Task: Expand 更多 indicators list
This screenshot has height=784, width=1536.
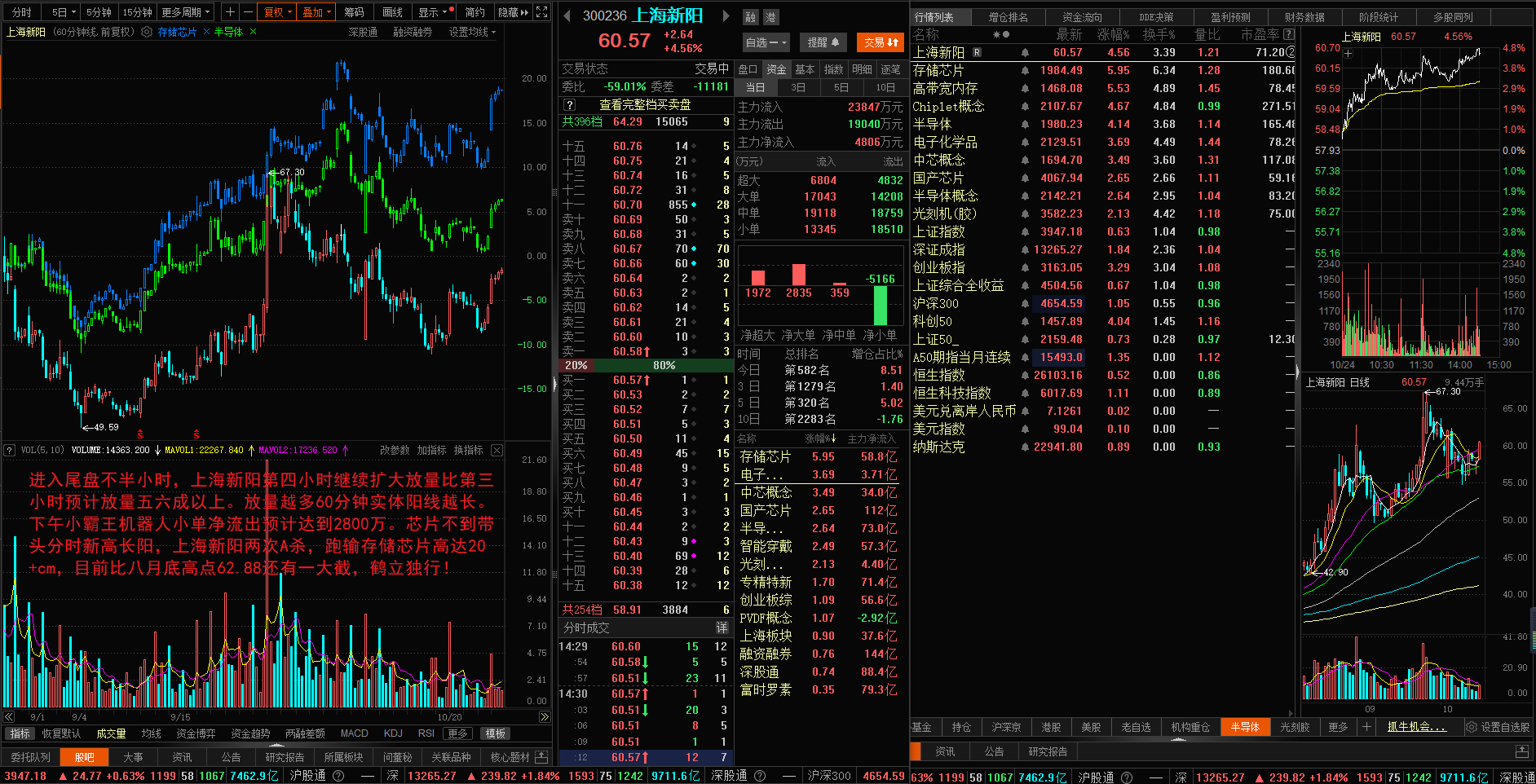Action: click(x=458, y=733)
